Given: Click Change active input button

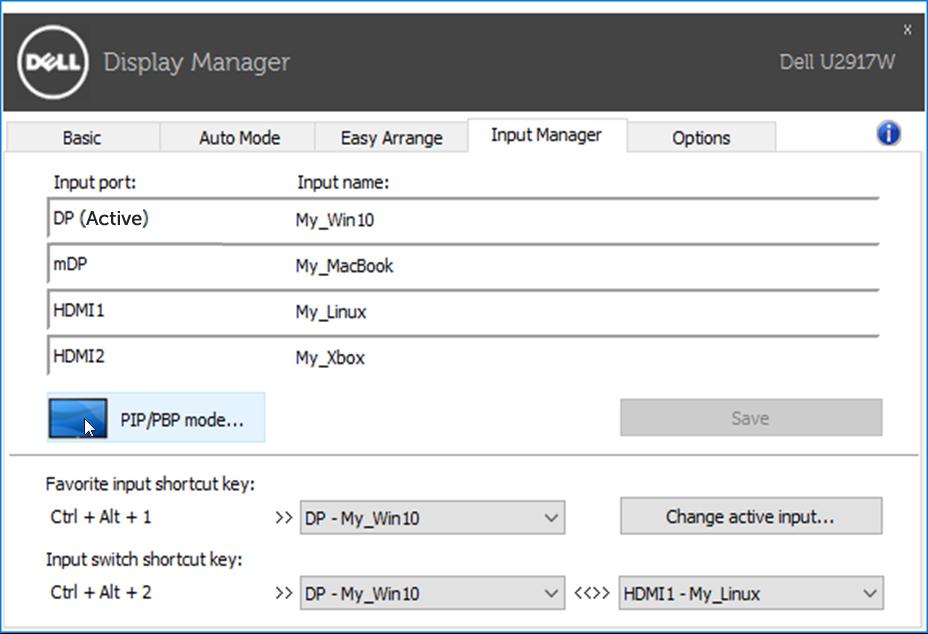Looking at the screenshot, I should [751, 516].
